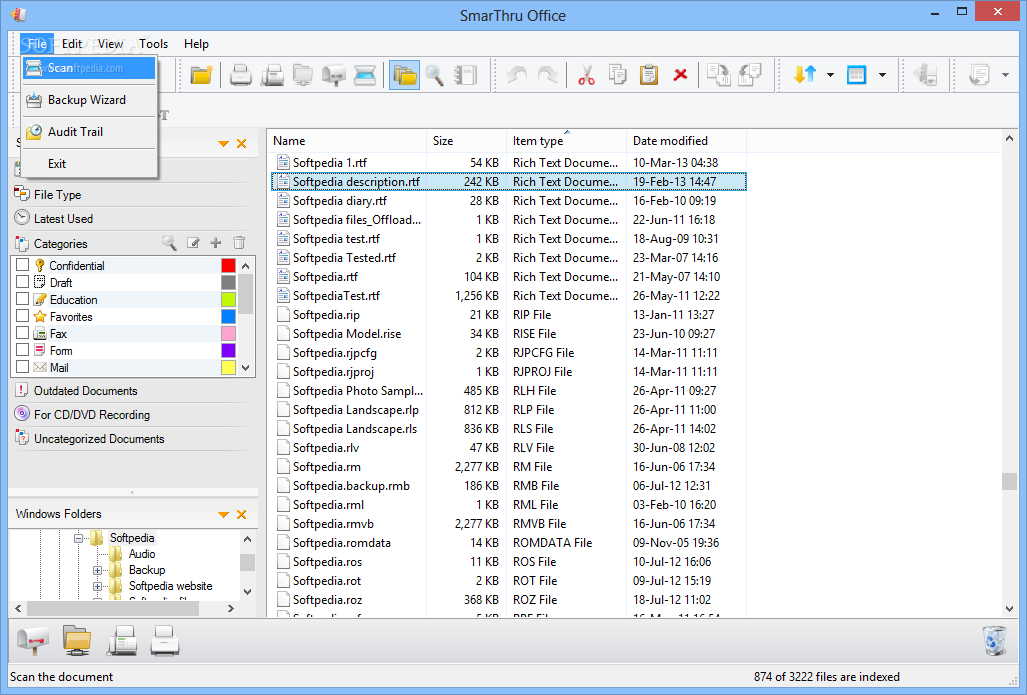Click the recycle bin icon
The width and height of the screenshot is (1027, 695).
click(x=994, y=640)
